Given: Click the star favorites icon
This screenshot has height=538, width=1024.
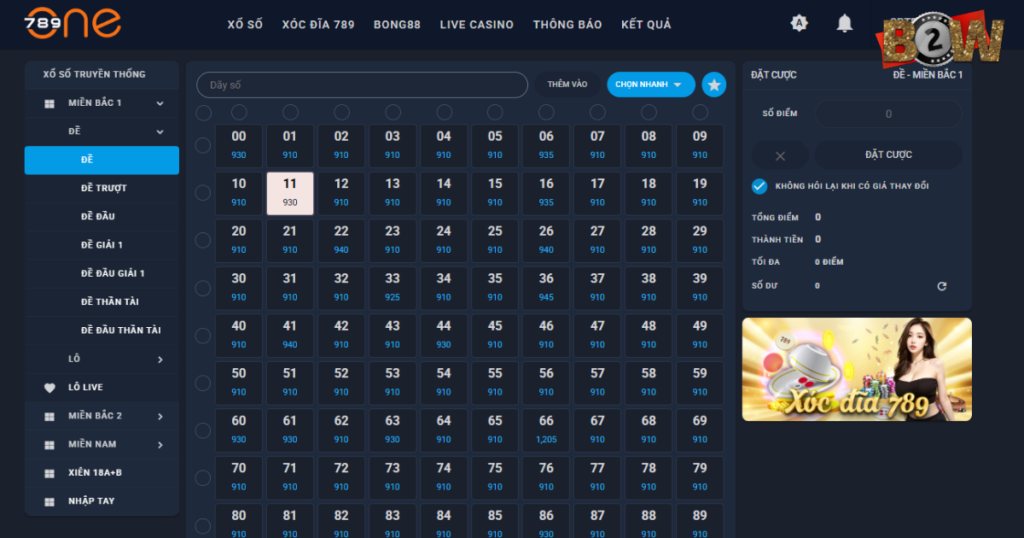Looking at the screenshot, I should 714,85.
